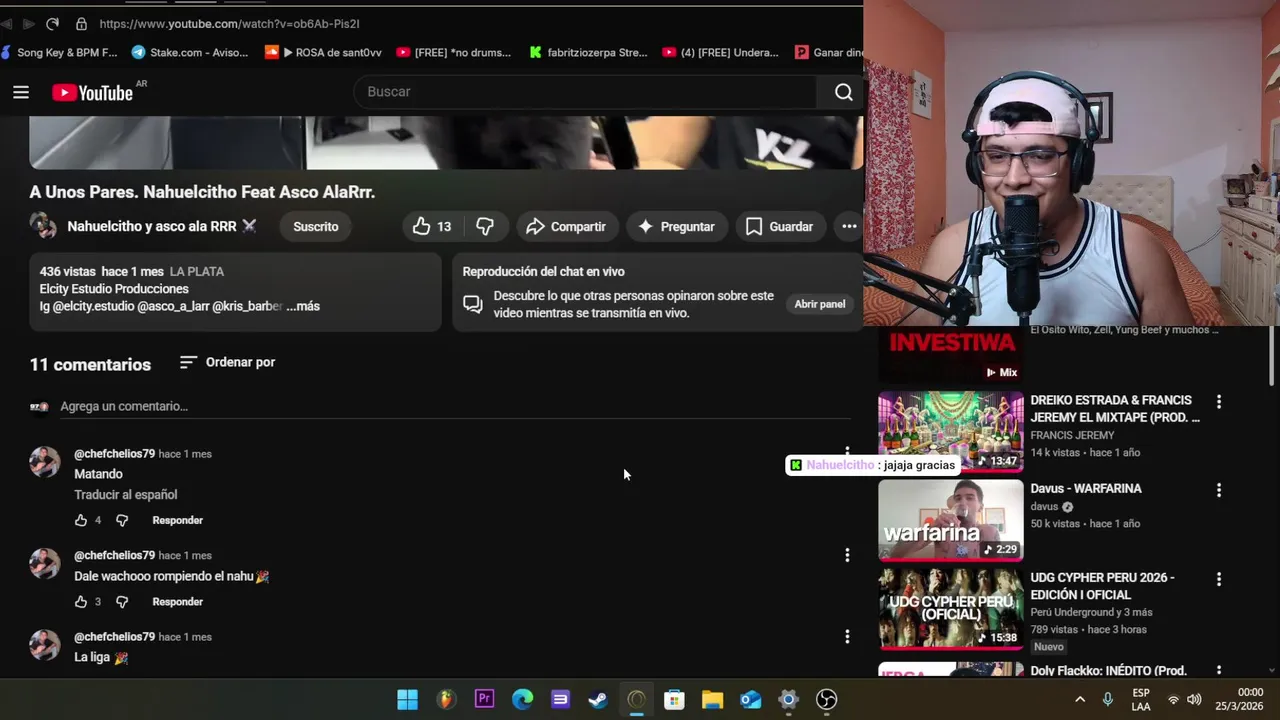Open more actions menu beside Guardar
Image resolution: width=1280 pixels, height=720 pixels.
(x=849, y=227)
